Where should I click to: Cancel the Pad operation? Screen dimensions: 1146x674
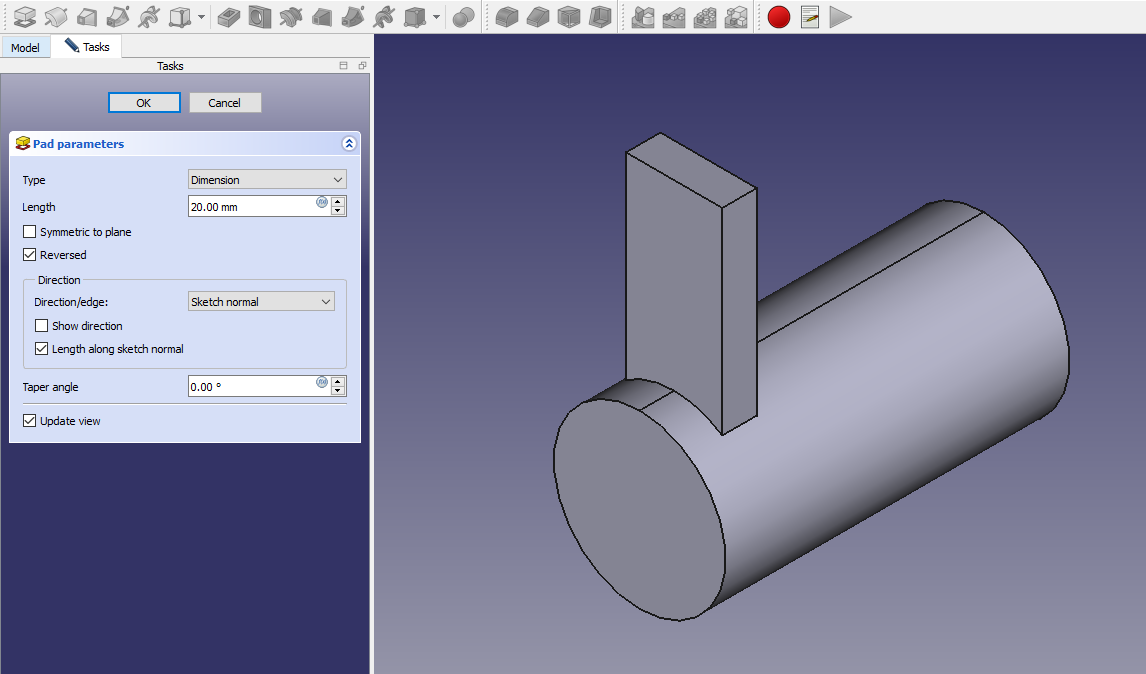point(225,103)
